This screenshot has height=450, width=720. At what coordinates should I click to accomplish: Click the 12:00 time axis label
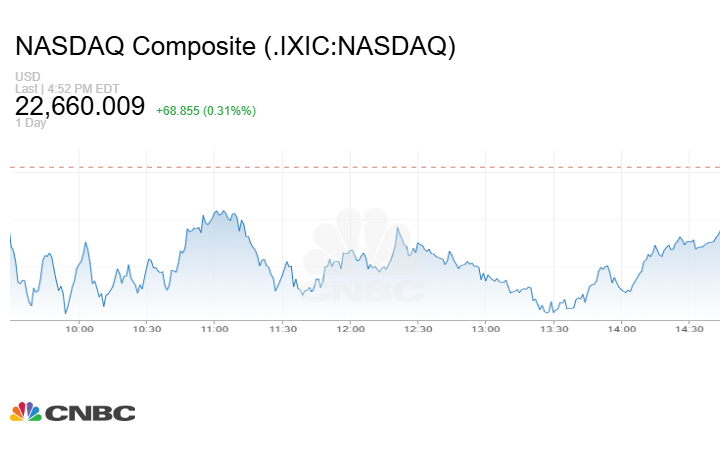click(350, 329)
